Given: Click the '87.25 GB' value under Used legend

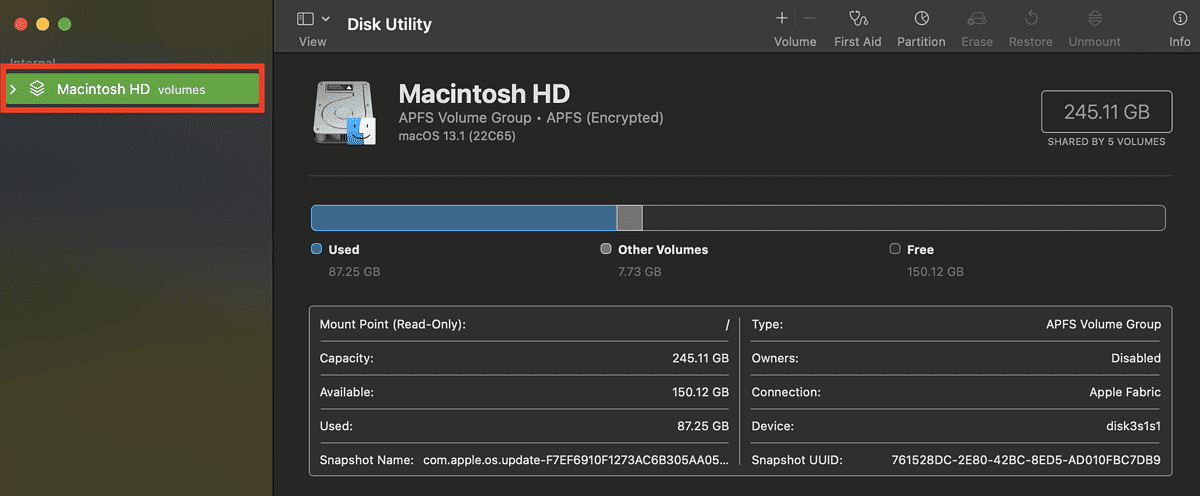Looking at the screenshot, I should click(354, 272).
